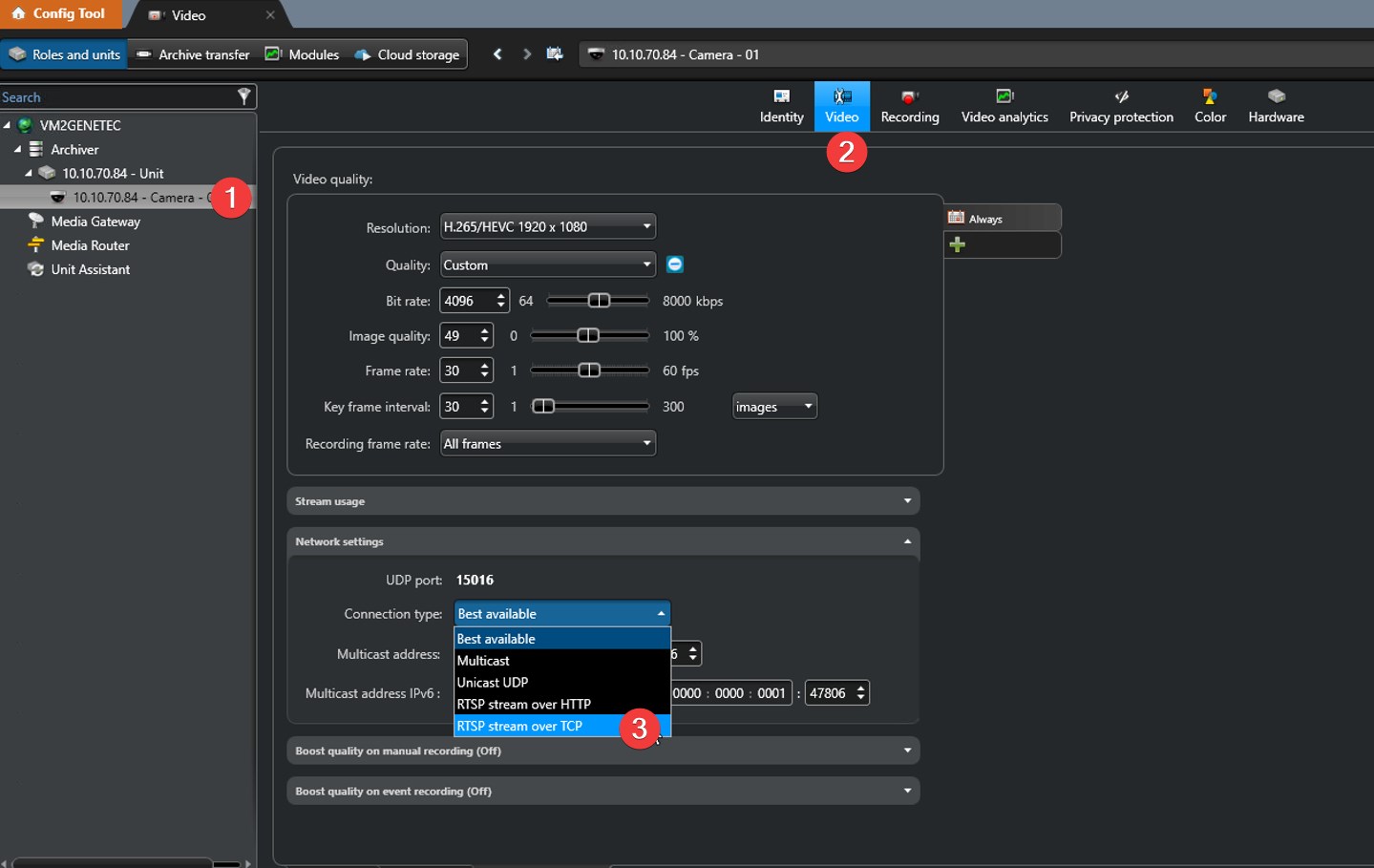Choose RTSP stream over HTTP
Viewport: 1374px width, 868px height.
coord(562,705)
